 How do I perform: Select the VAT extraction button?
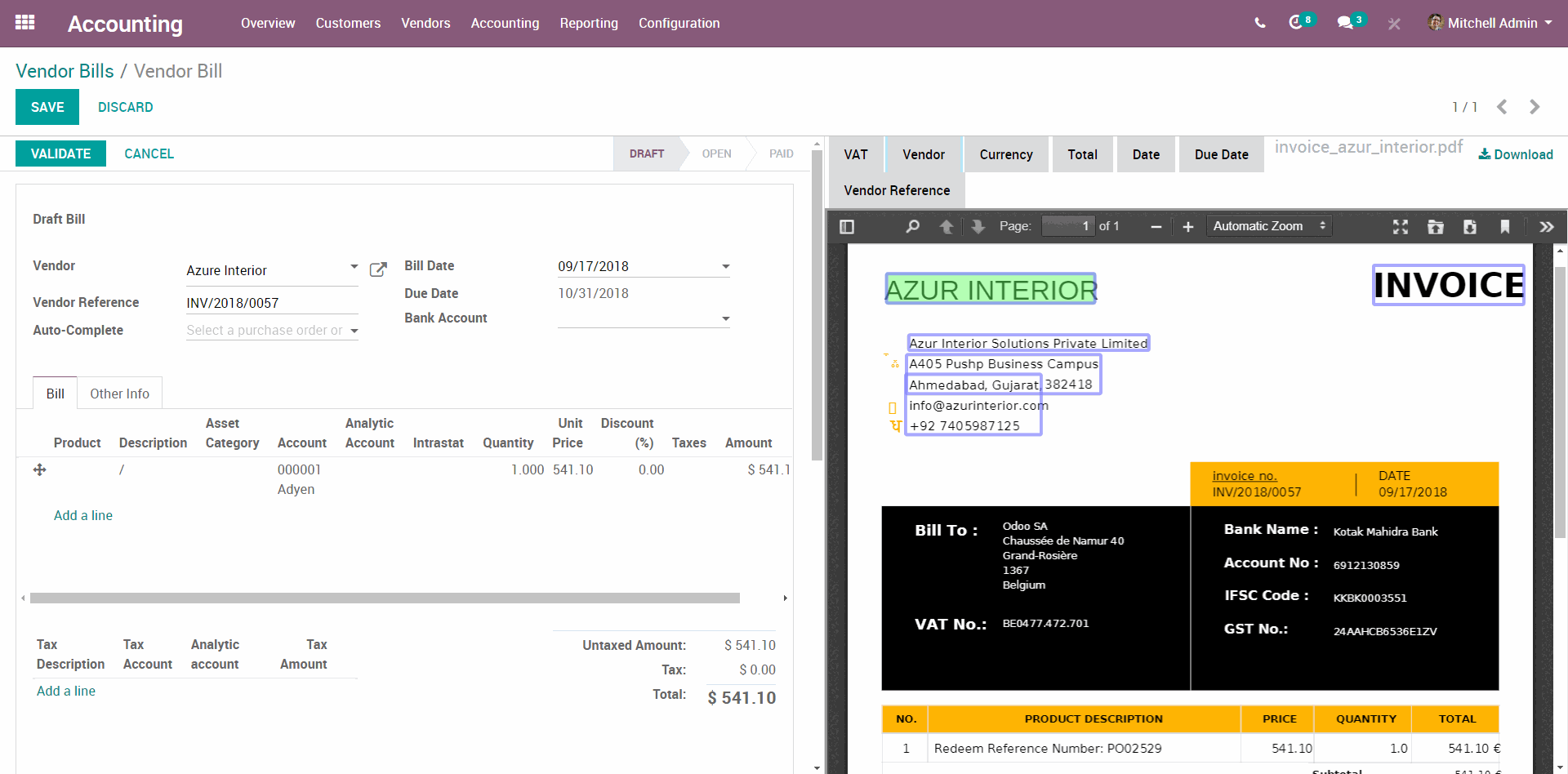point(856,154)
